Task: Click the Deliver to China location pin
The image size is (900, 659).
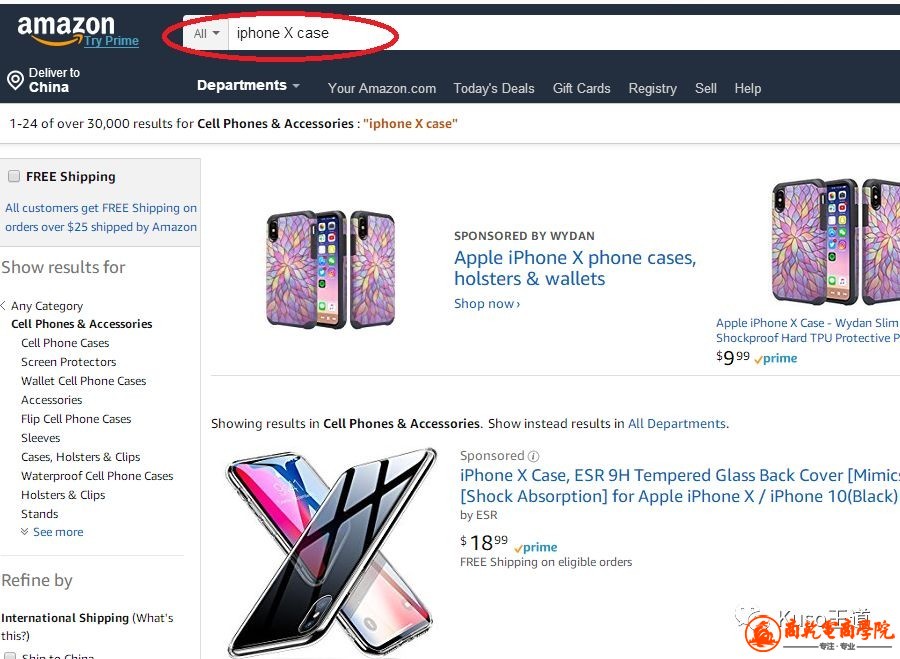Action: [15, 80]
